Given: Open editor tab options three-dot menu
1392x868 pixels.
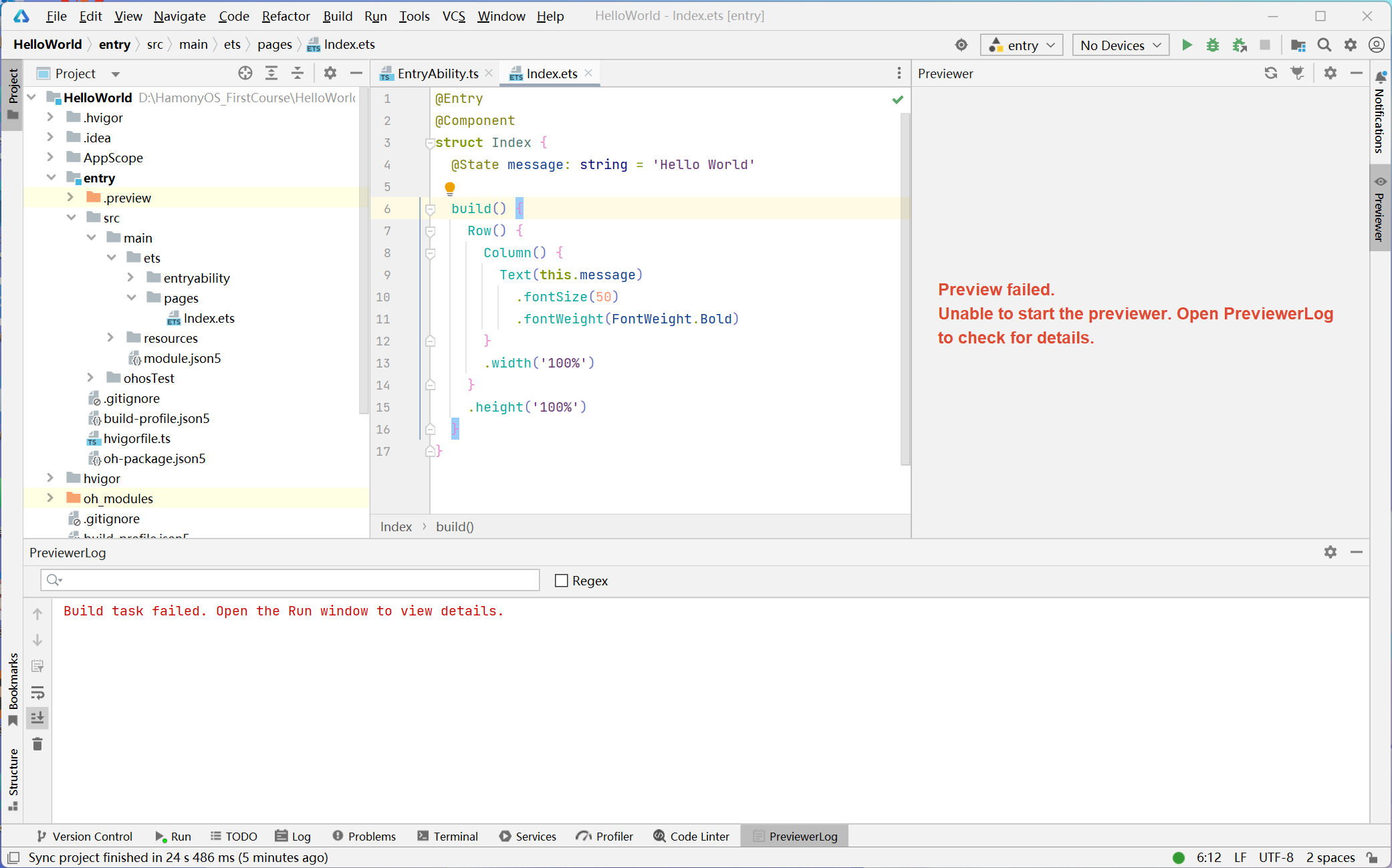Looking at the screenshot, I should (x=899, y=73).
